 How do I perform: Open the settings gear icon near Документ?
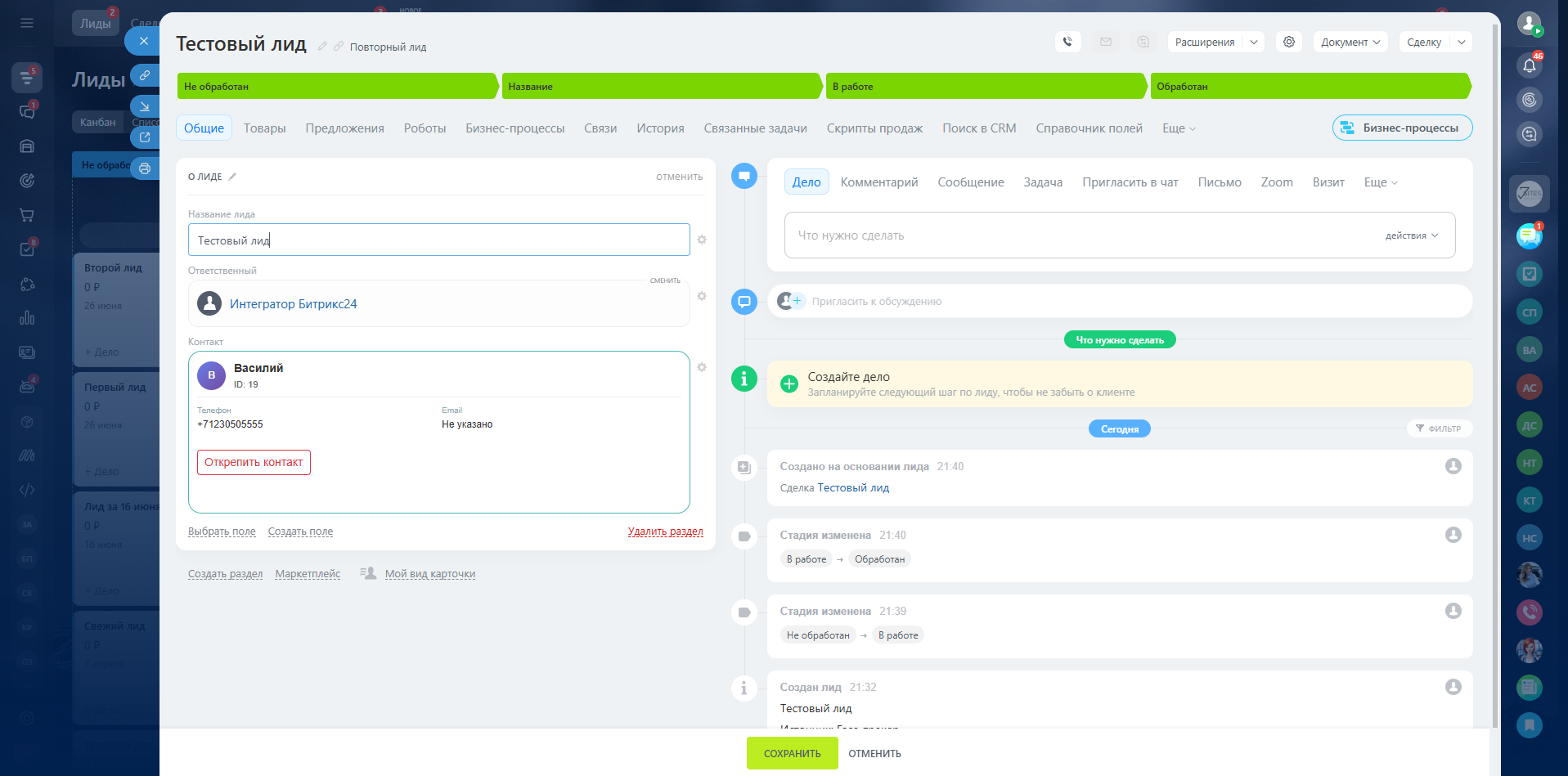[1289, 42]
